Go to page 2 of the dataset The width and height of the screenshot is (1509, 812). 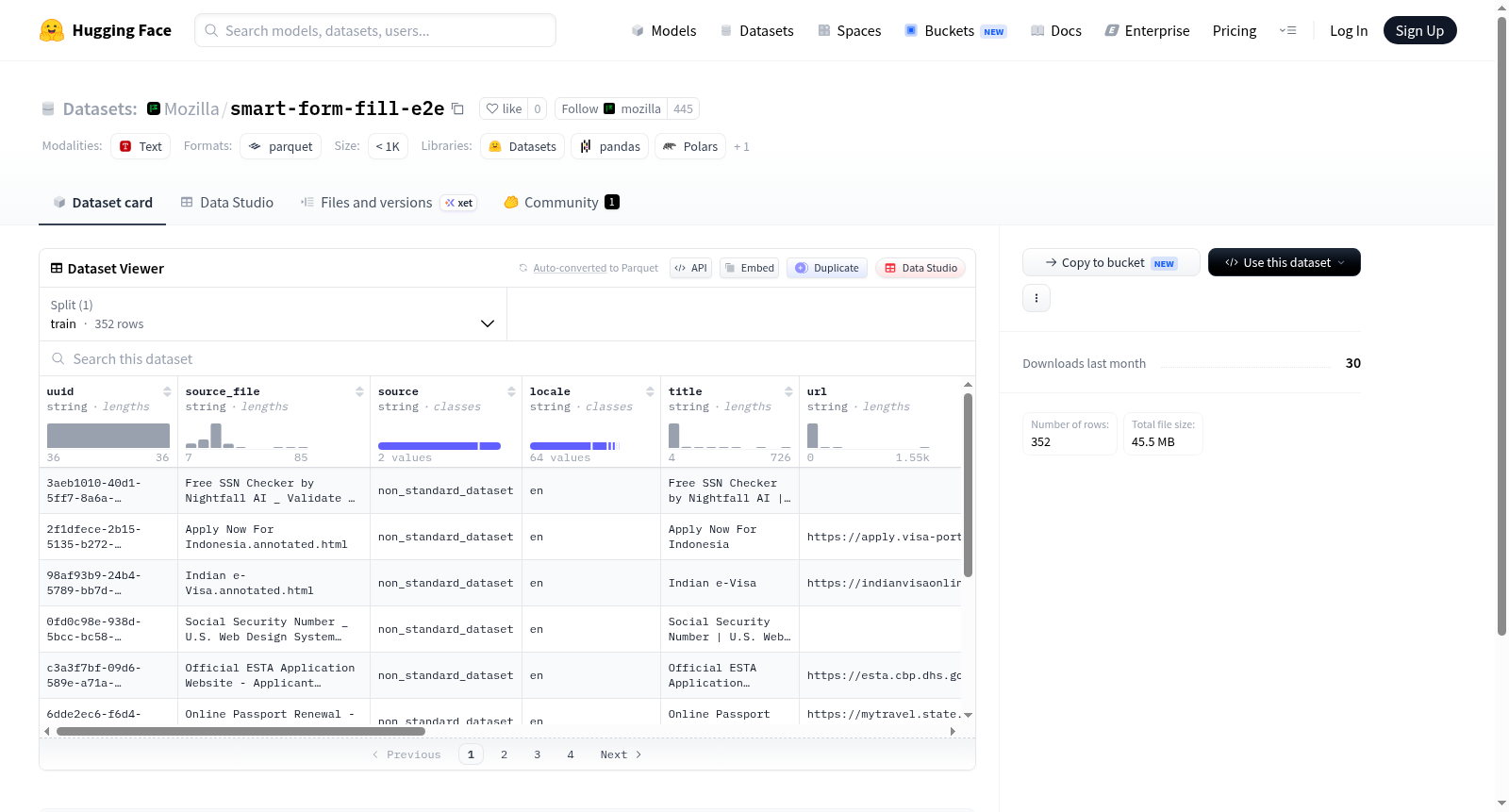click(x=505, y=754)
